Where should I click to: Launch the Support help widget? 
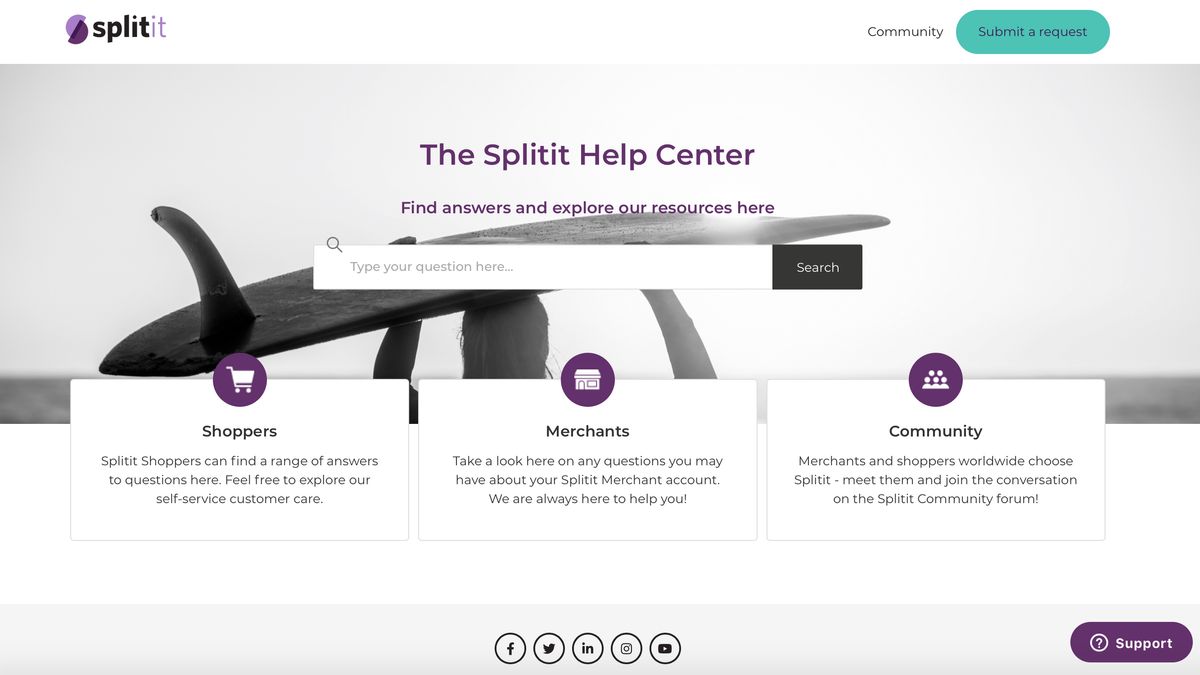pyautogui.click(x=1131, y=643)
